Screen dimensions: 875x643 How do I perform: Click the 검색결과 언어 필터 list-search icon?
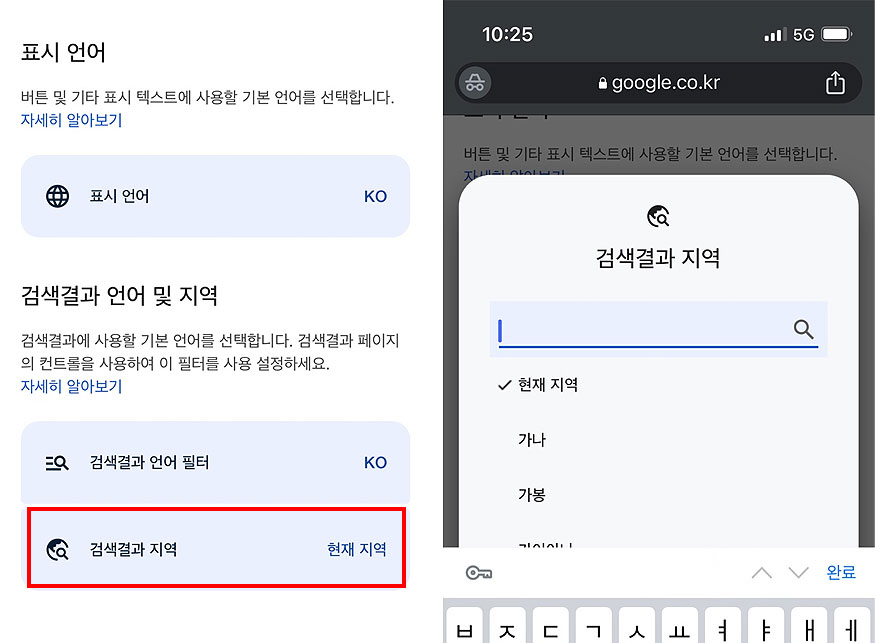57,463
